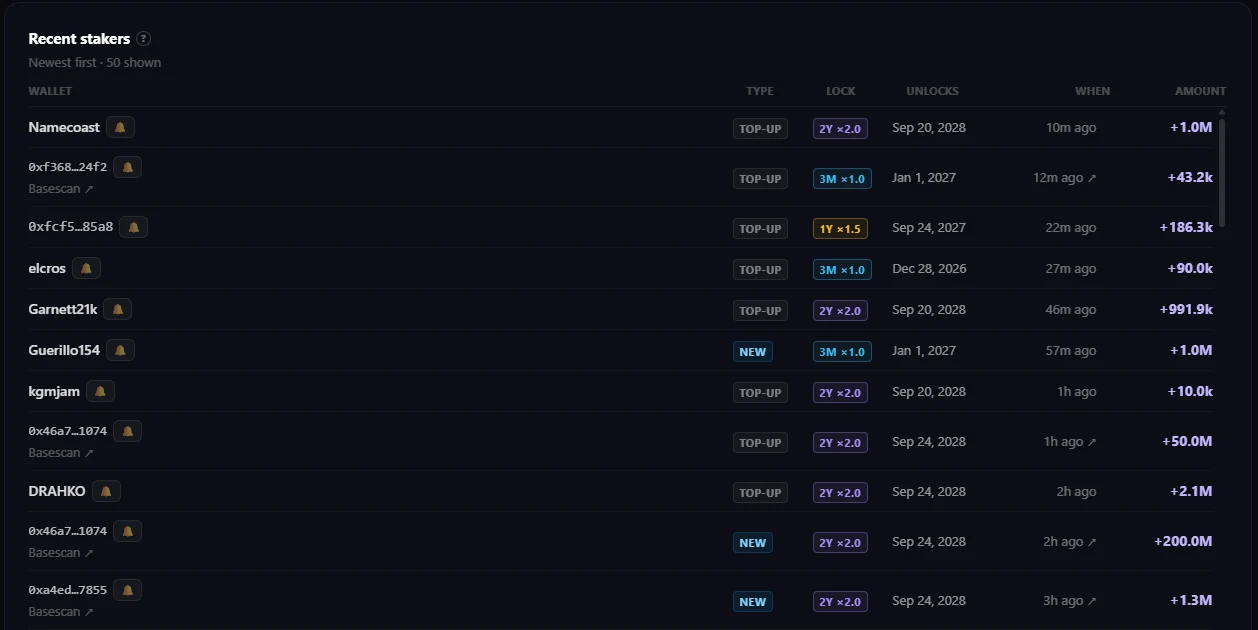Click the bell beside wallet 0xa4ed…7855
1258x630 pixels.
(127, 590)
